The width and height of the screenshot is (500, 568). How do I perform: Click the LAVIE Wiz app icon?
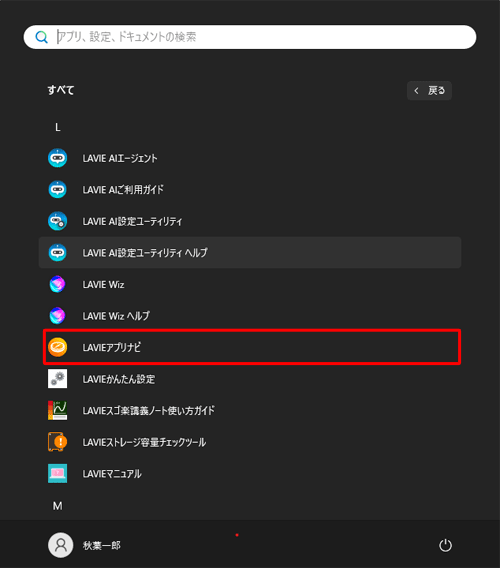click(58, 284)
